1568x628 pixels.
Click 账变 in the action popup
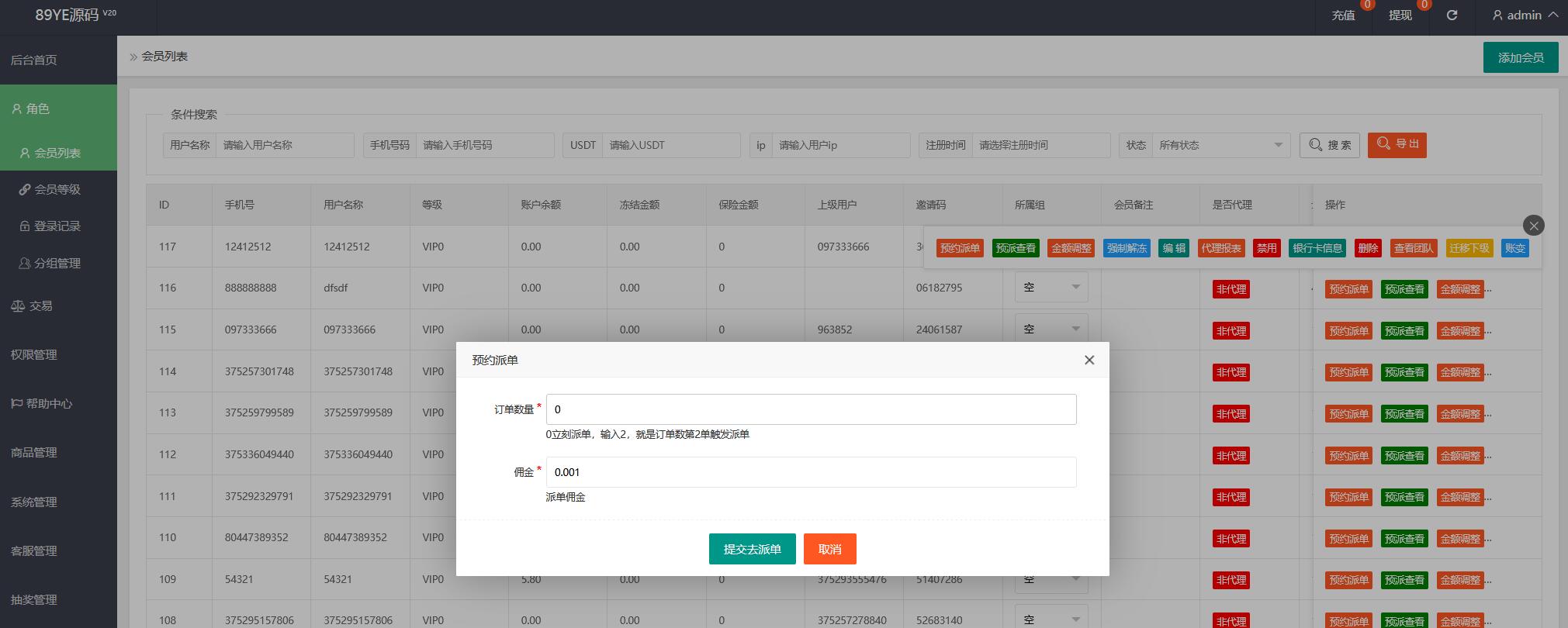[1515, 248]
